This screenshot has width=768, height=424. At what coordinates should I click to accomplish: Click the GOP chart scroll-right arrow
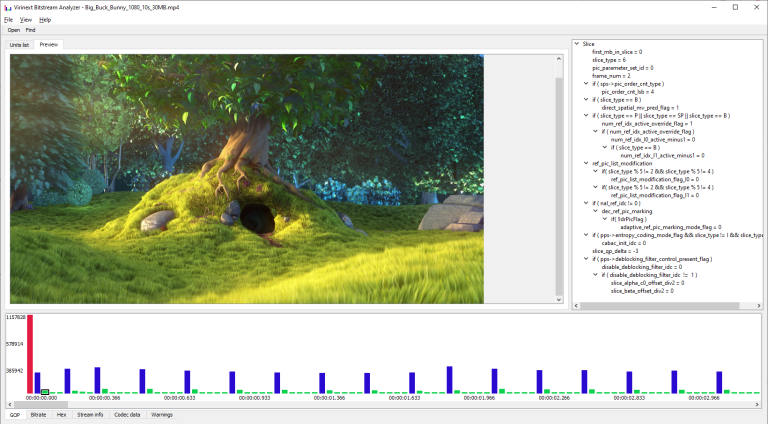[x=759, y=404]
